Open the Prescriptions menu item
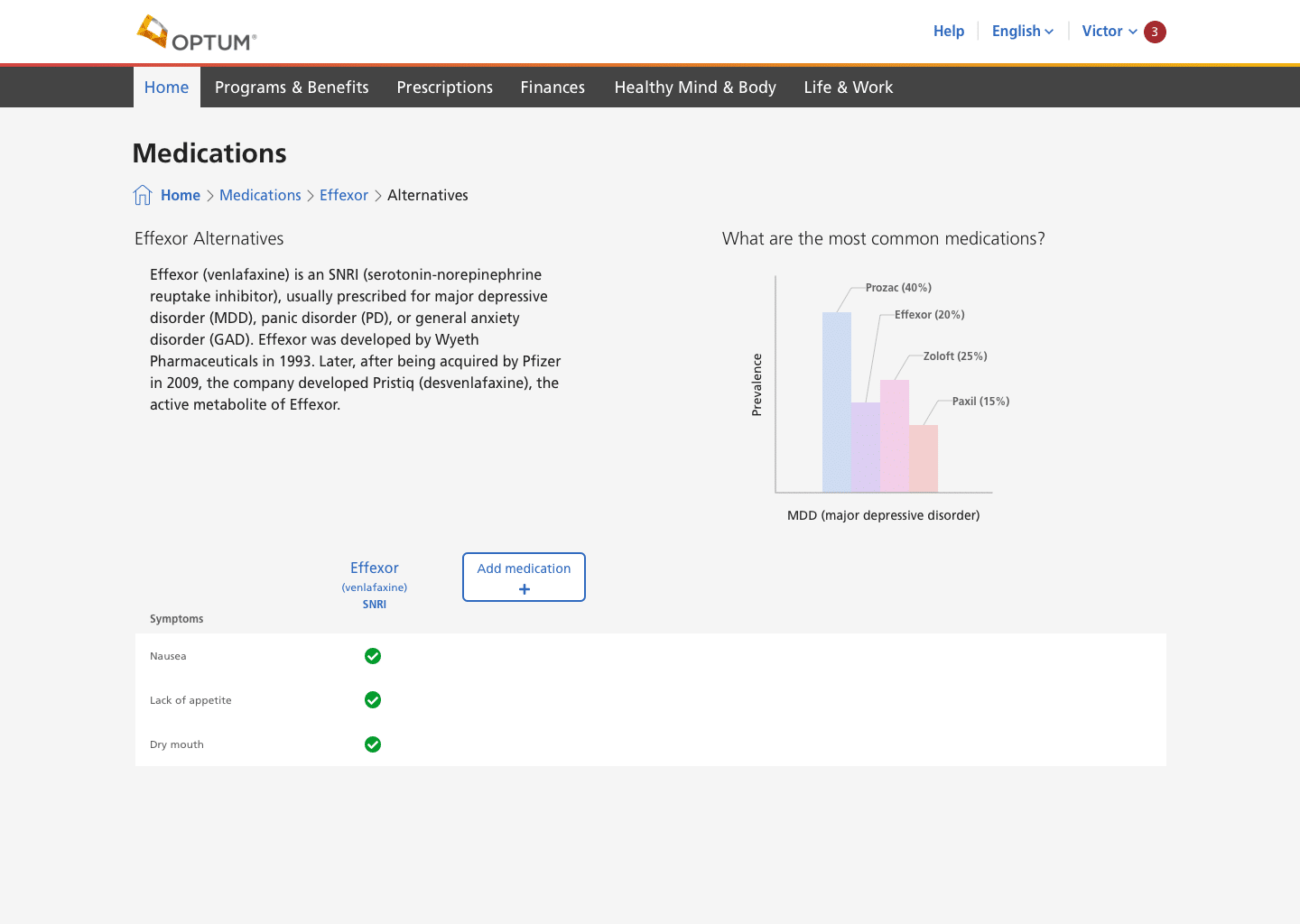This screenshot has width=1300, height=924. point(444,88)
